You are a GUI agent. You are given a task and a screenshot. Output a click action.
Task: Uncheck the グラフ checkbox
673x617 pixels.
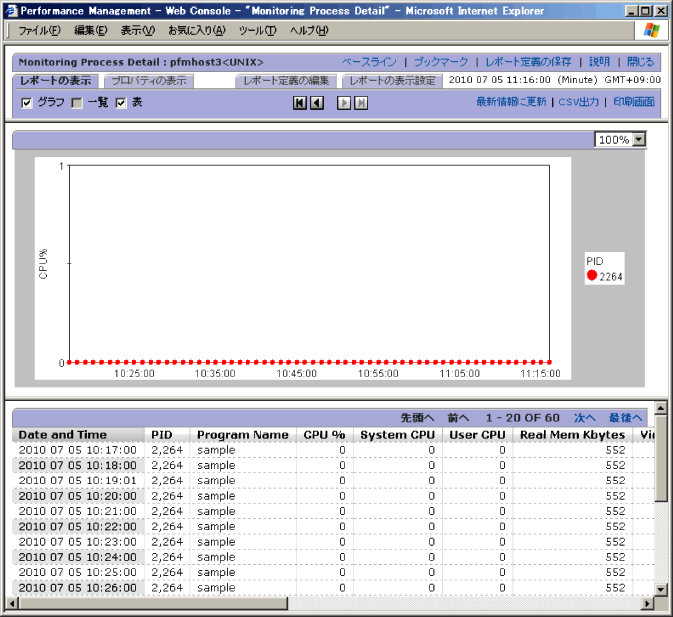click(27, 103)
